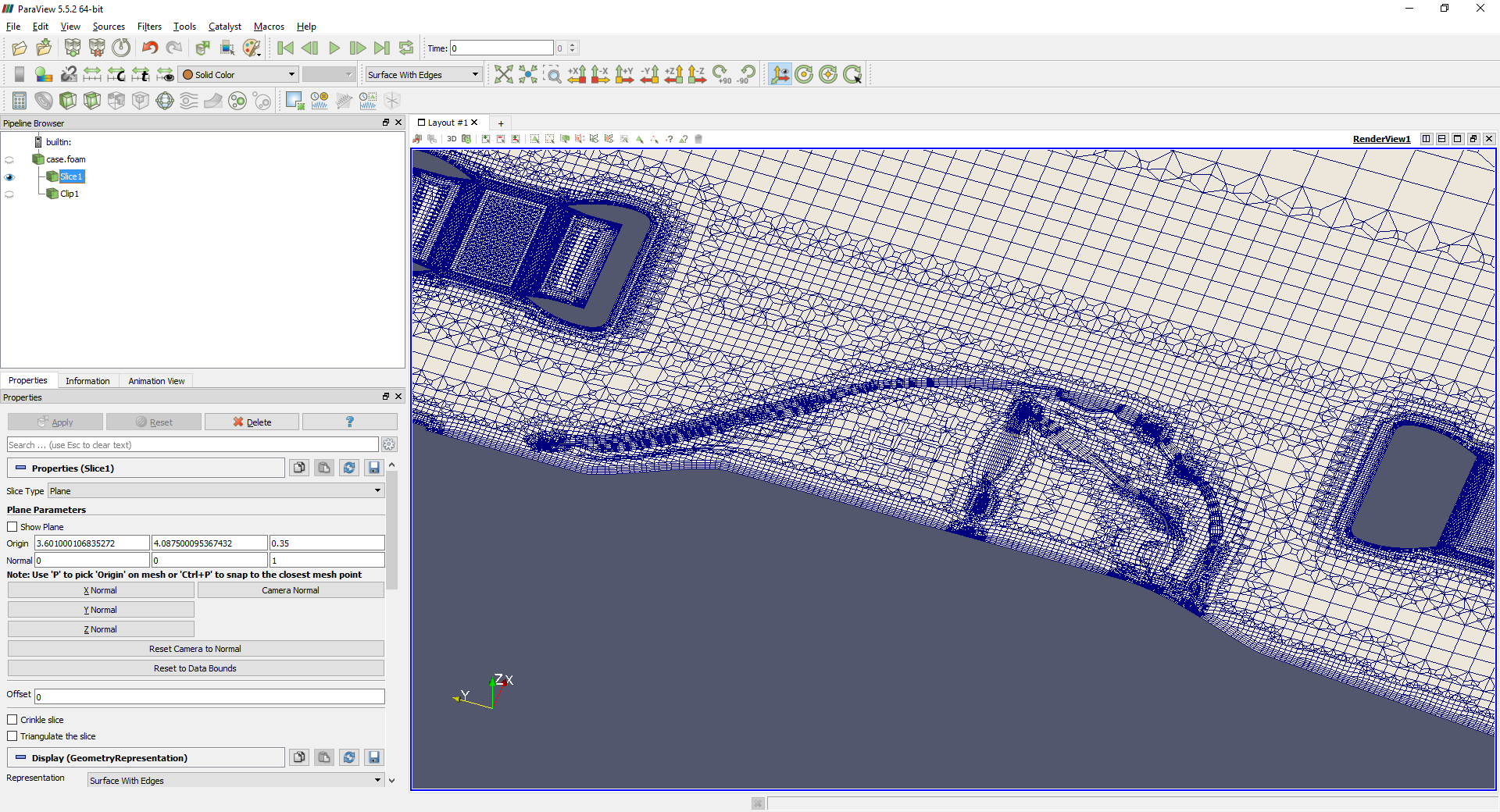
Task: Click Reset to Data Bounds button
Action: pyautogui.click(x=195, y=668)
